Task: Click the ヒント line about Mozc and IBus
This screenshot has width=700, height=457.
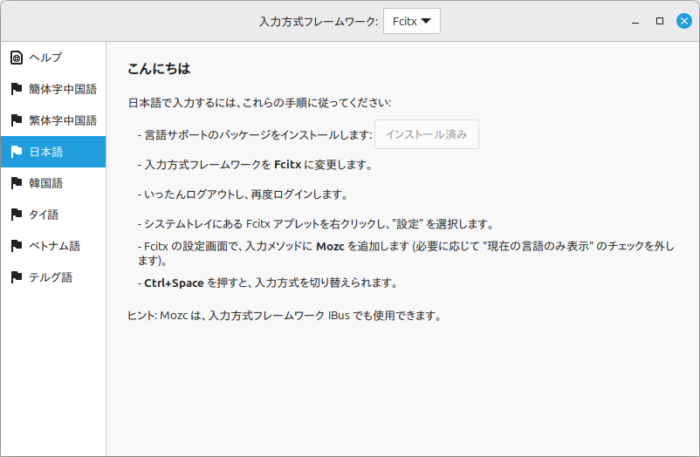Action: tap(284, 316)
